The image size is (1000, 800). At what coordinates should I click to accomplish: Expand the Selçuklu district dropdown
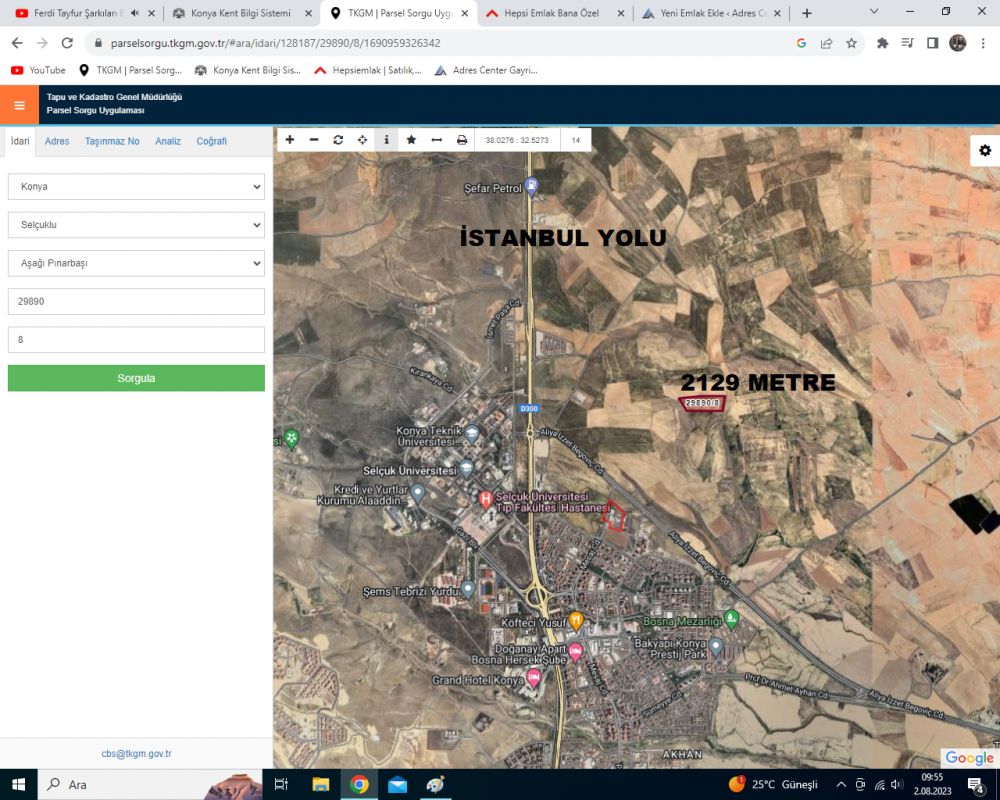click(x=136, y=225)
